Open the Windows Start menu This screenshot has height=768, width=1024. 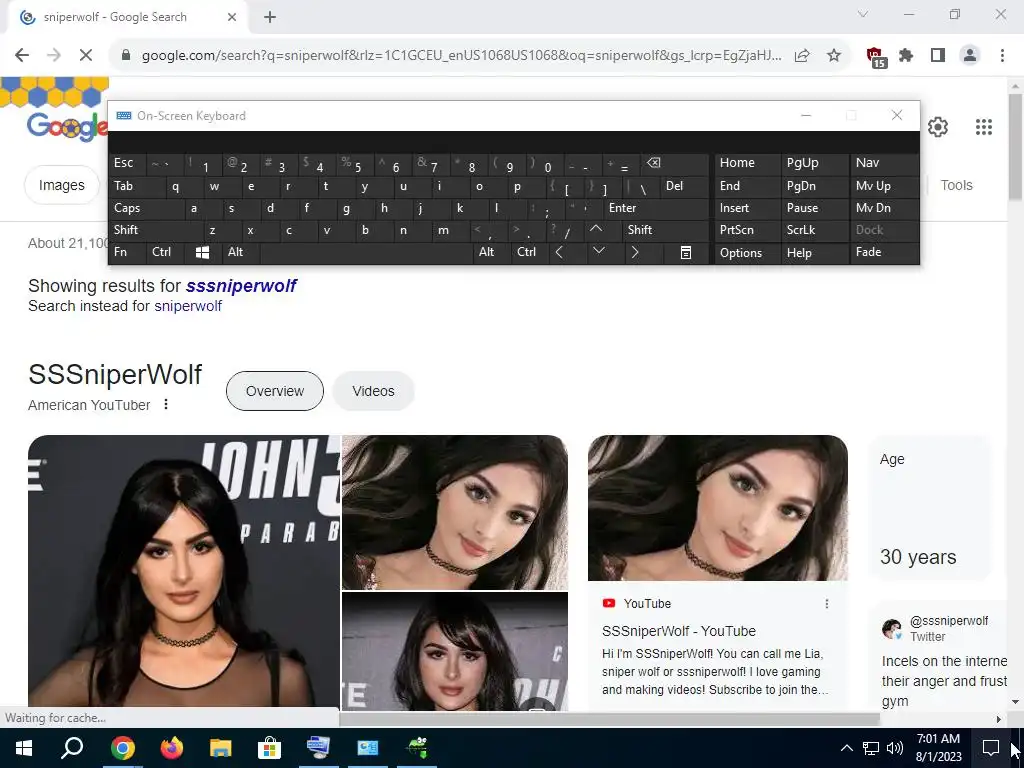(24, 748)
